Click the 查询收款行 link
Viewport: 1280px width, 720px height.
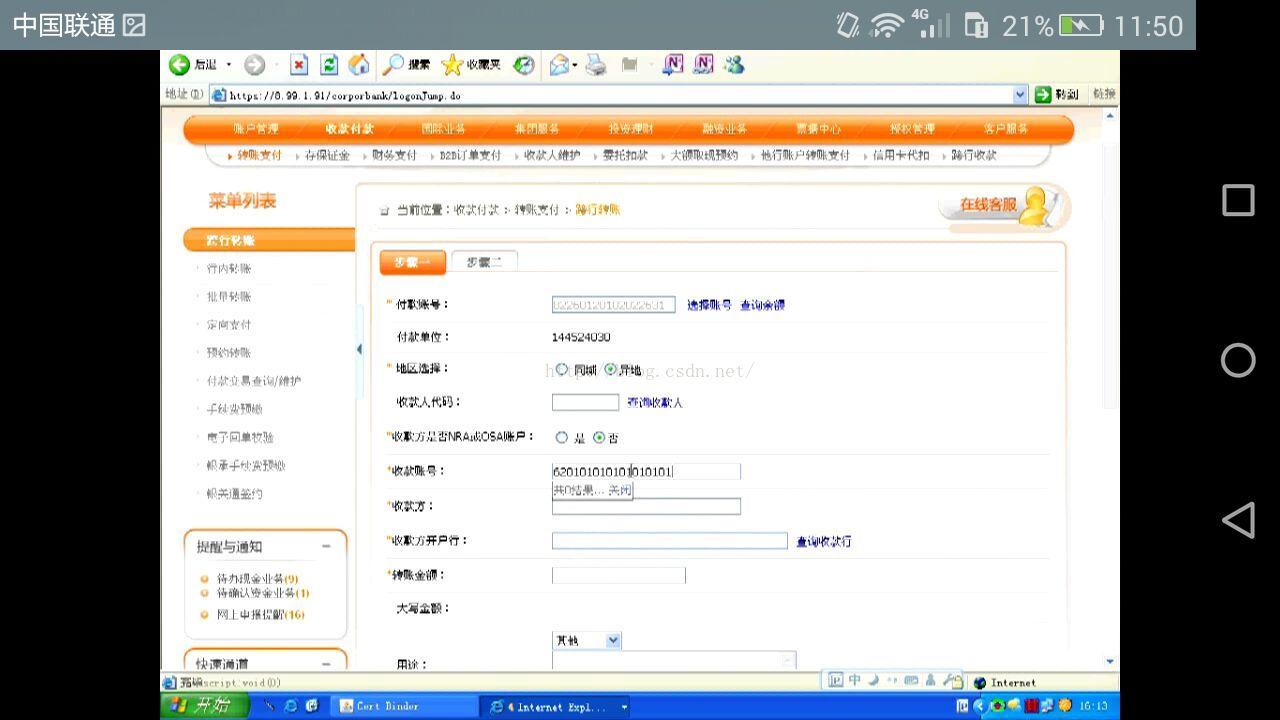823,542
